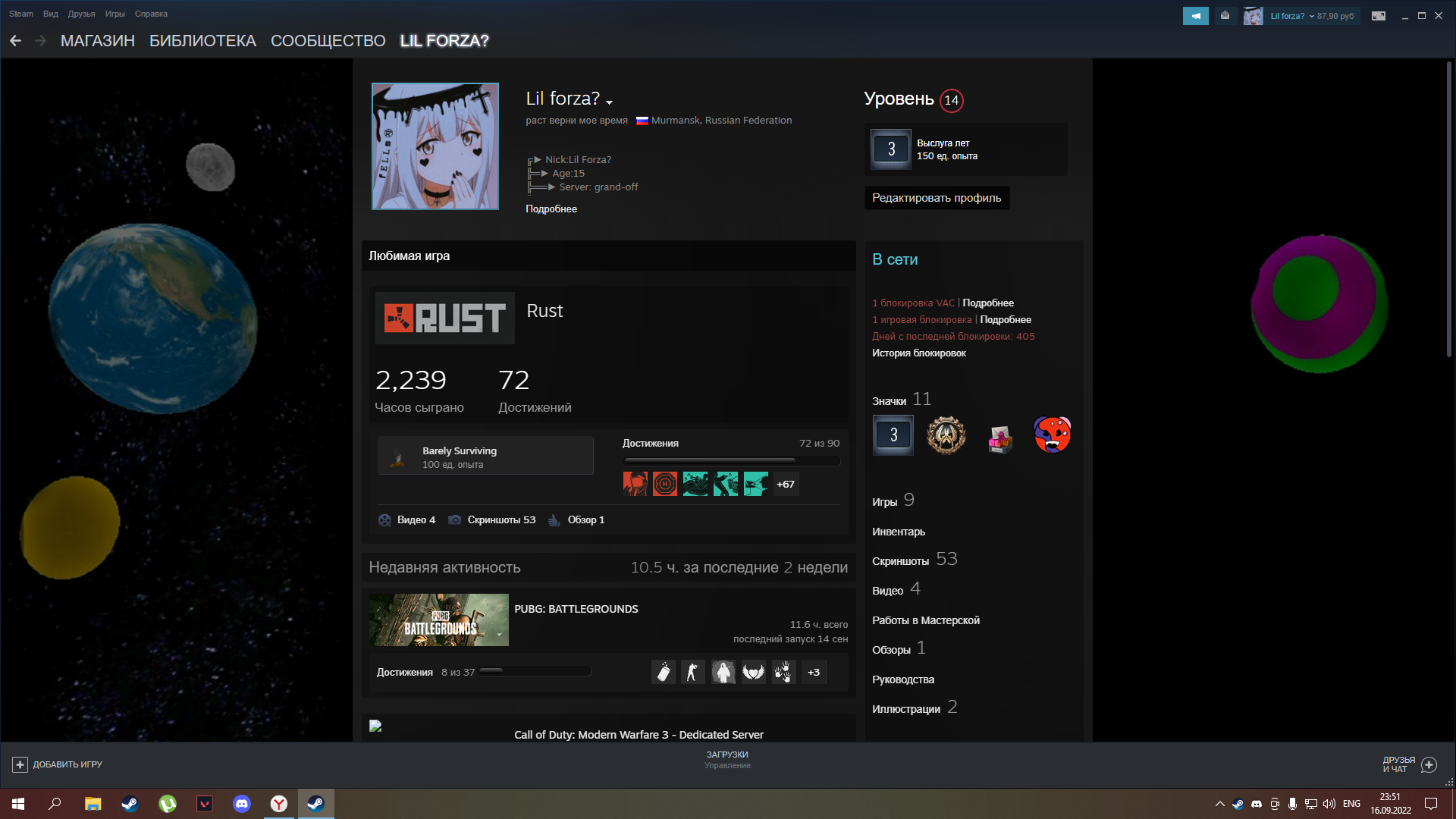Image resolution: width=1456 pixels, height=819 pixels.
Task: Open the LIL FORZA? tab
Action: pos(444,41)
